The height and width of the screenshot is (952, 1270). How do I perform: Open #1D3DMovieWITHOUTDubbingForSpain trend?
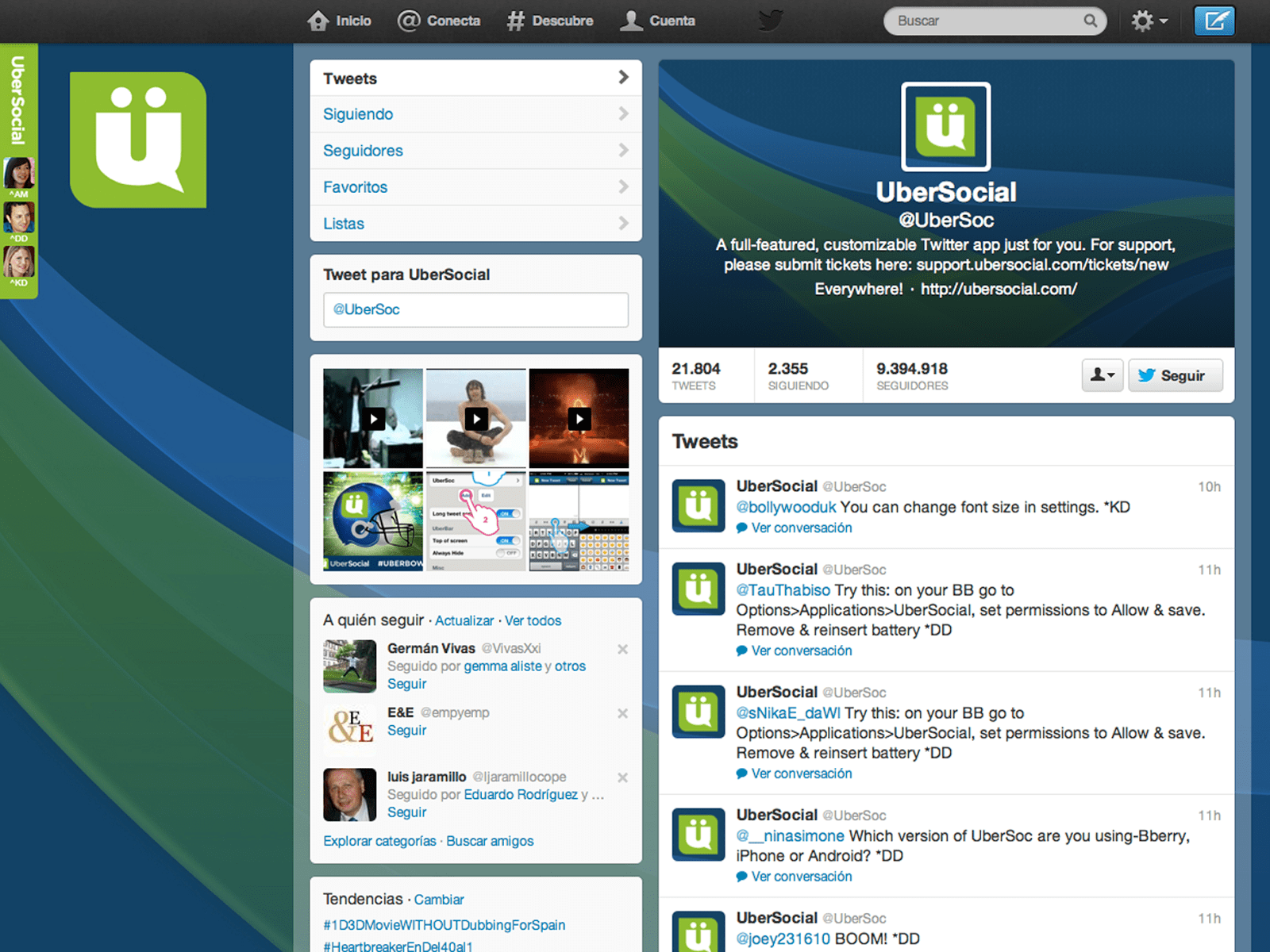444,925
